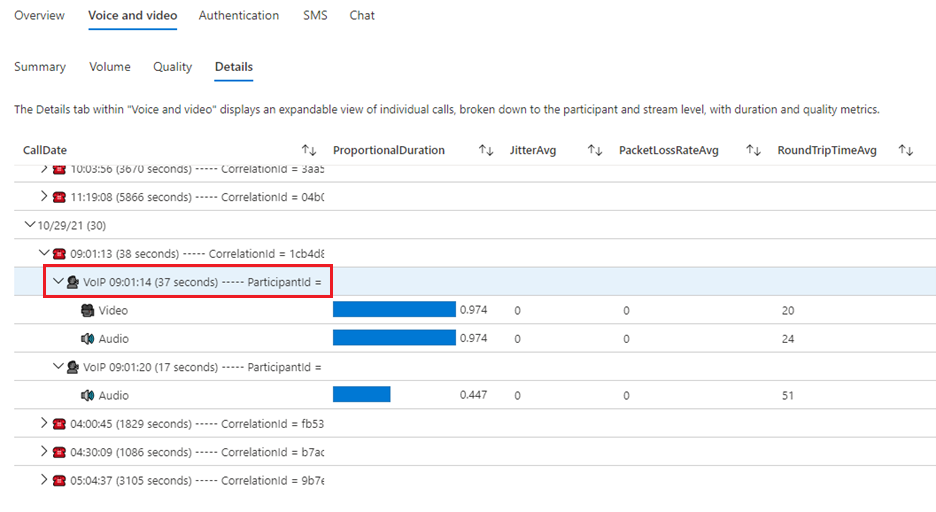Expand the 04:00:45 call row
Image resolution: width=936 pixels, height=512 pixels.
click(x=44, y=423)
